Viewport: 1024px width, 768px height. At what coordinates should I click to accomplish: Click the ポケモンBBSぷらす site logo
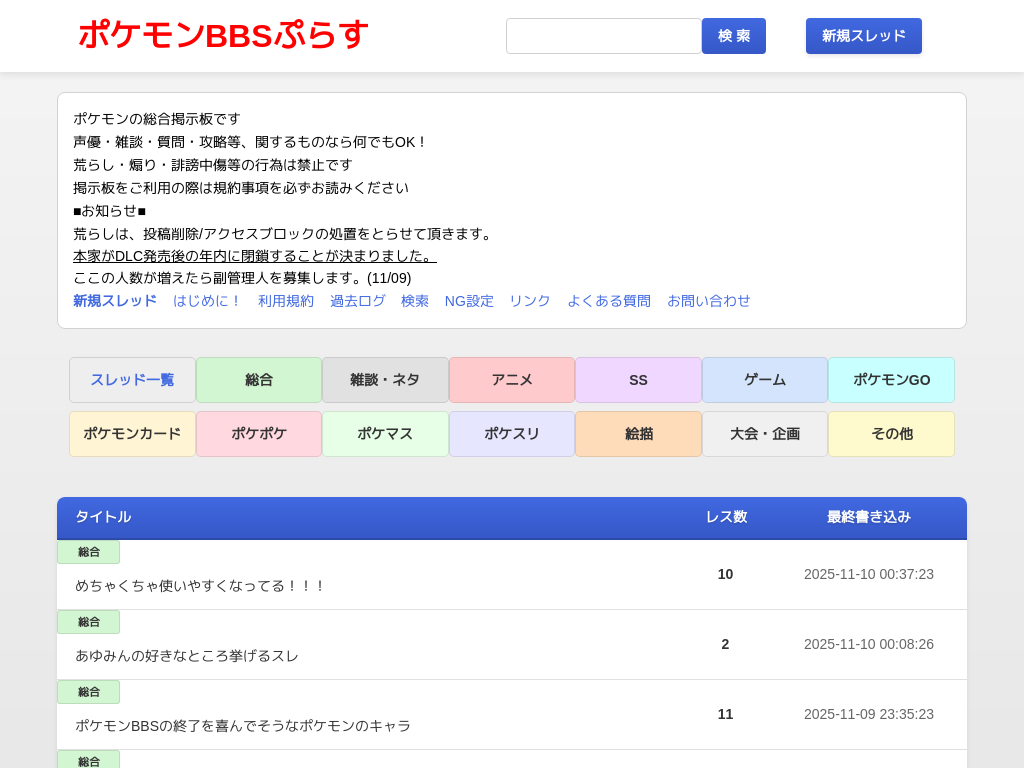(x=223, y=35)
